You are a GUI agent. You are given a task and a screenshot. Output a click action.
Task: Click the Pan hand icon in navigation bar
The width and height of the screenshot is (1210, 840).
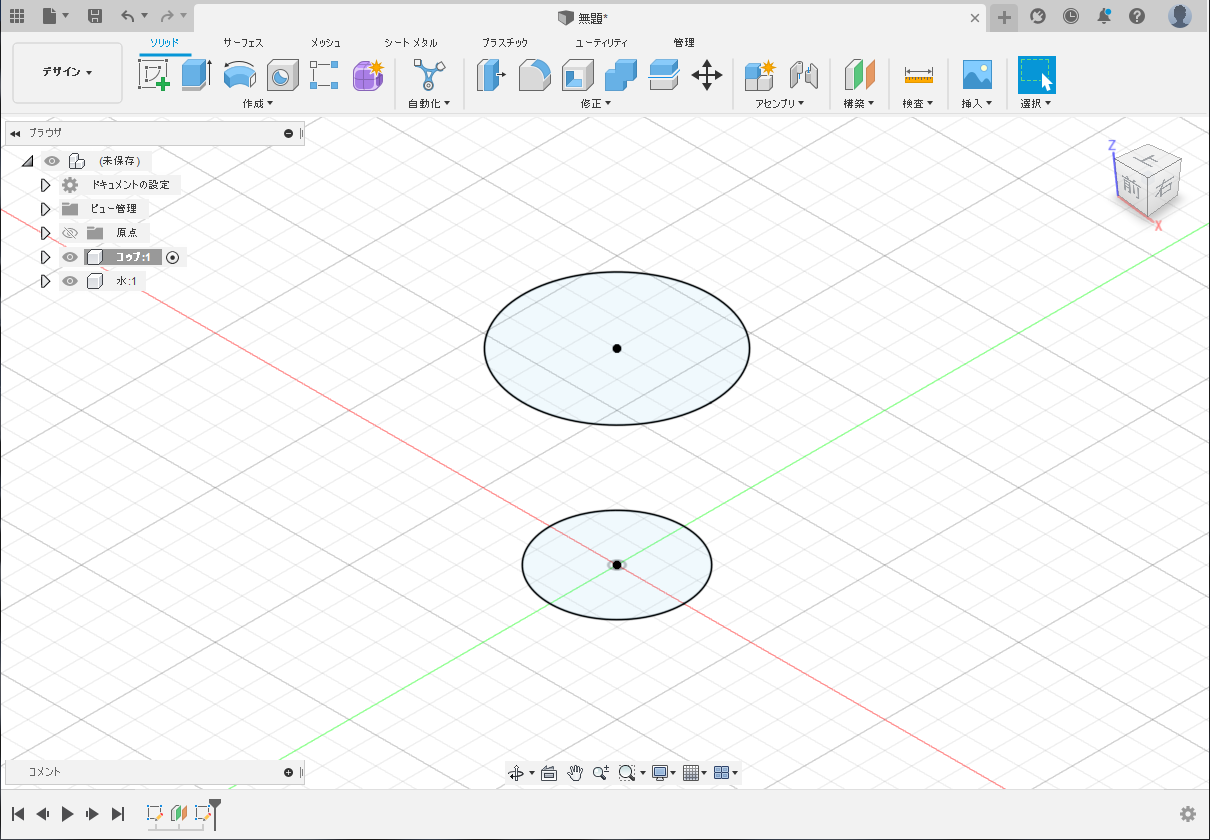tap(575, 773)
